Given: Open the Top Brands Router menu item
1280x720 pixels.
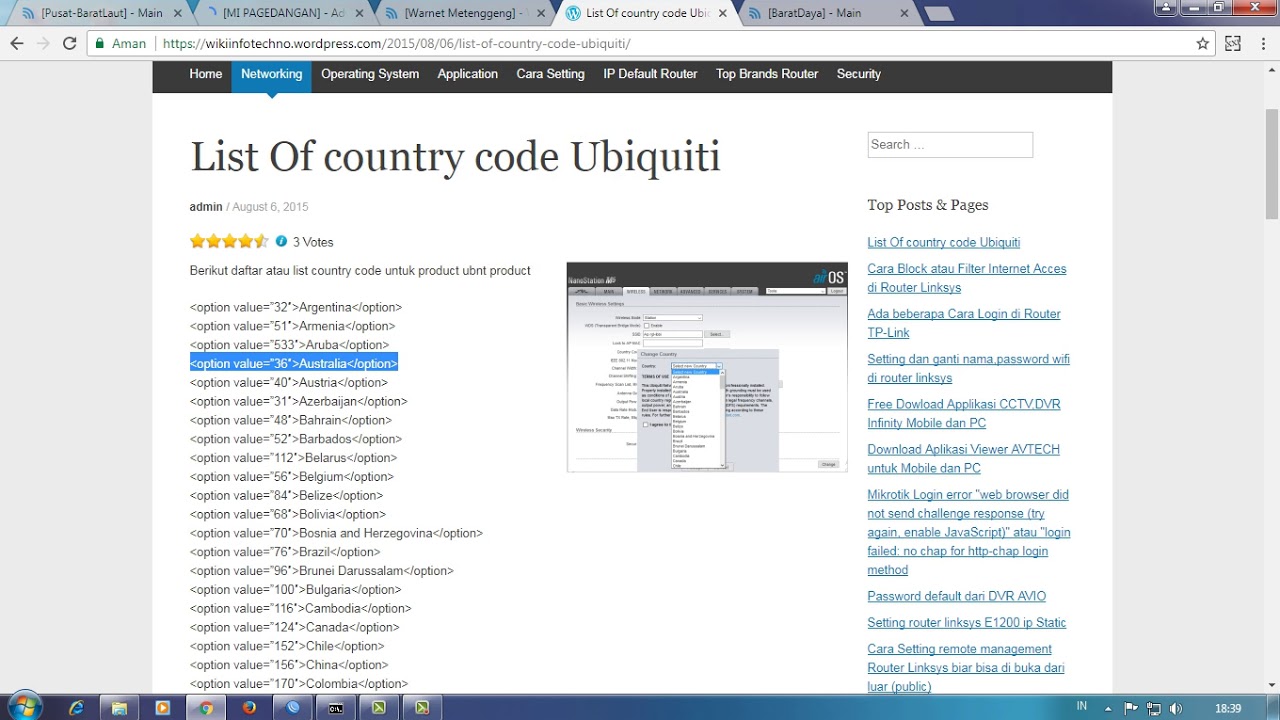Looking at the screenshot, I should pyautogui.click(x=767, y=74).
